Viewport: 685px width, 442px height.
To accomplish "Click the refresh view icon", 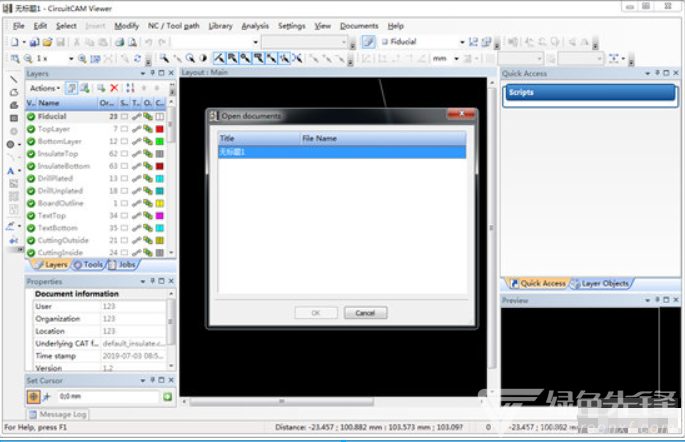I will 138,59.
